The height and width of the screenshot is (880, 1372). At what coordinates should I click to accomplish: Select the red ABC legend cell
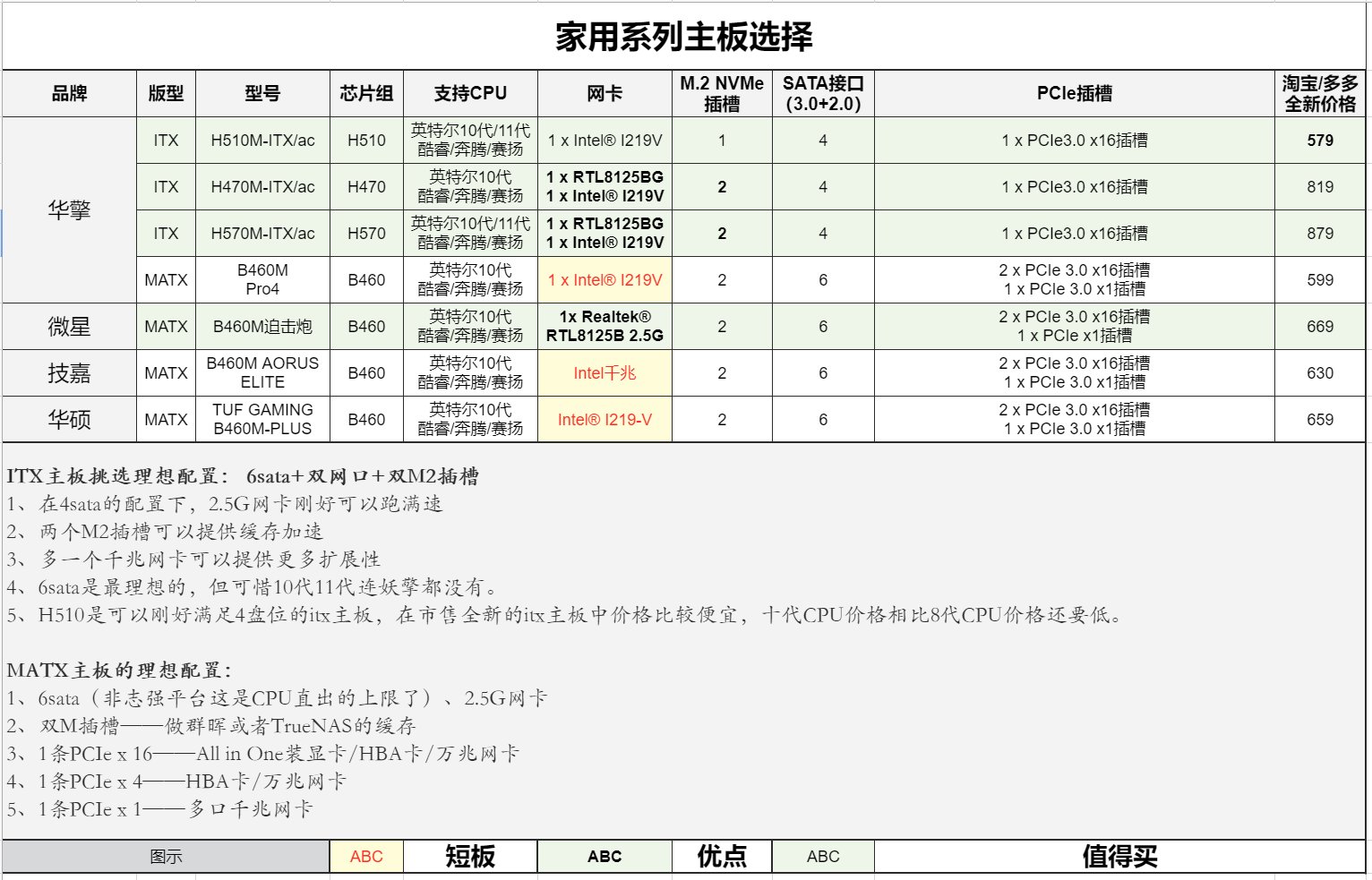[x=365, y=856]
